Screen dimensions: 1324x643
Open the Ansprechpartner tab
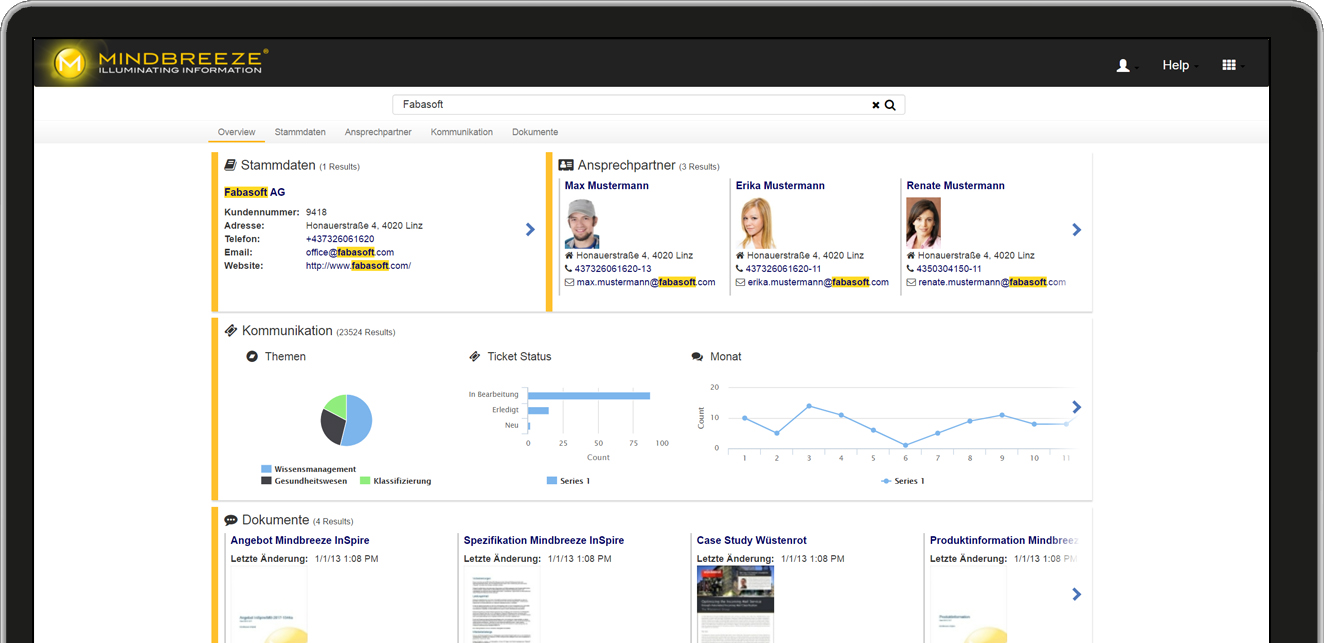(x=378, y=132)
